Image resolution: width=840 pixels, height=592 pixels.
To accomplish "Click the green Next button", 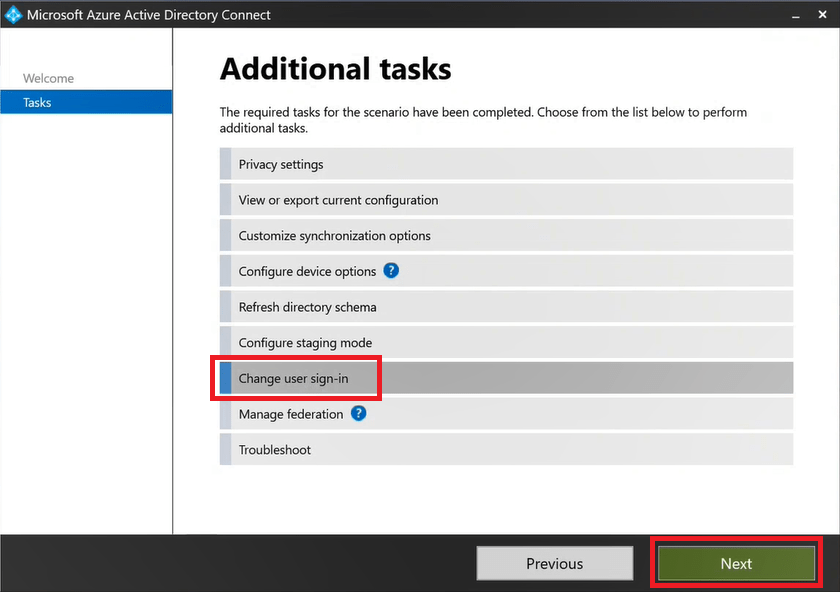I will coord(736,563).
